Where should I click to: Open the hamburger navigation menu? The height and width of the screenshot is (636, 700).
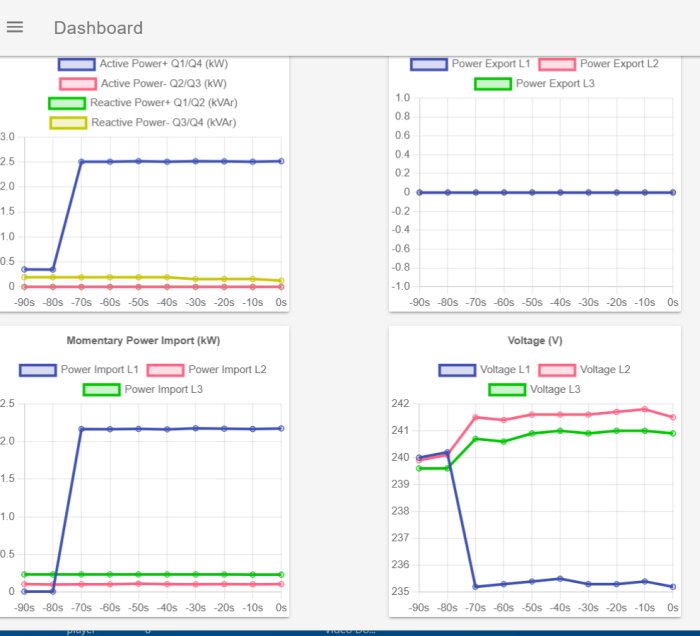15,27
